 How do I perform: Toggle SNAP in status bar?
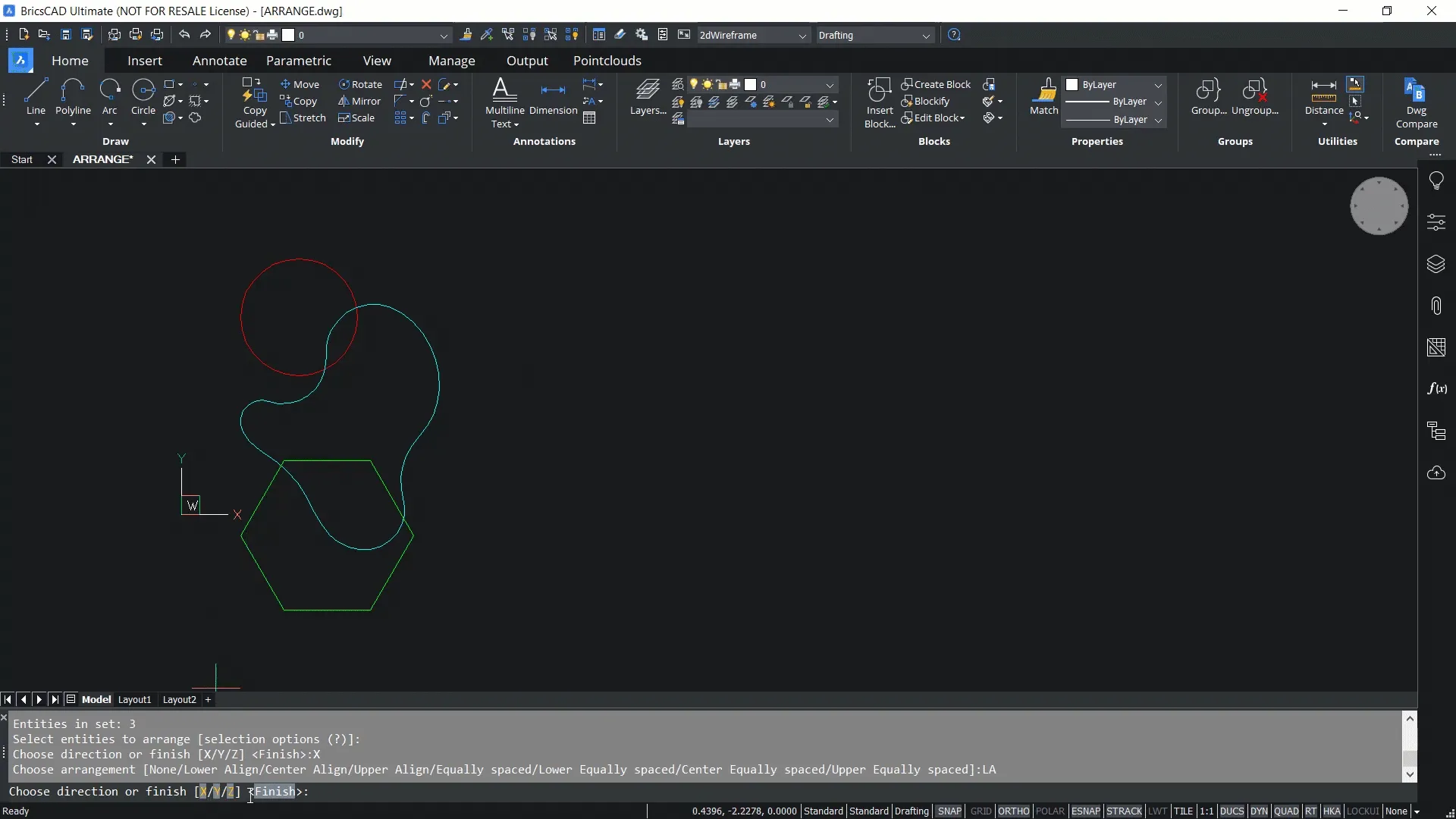949,811
